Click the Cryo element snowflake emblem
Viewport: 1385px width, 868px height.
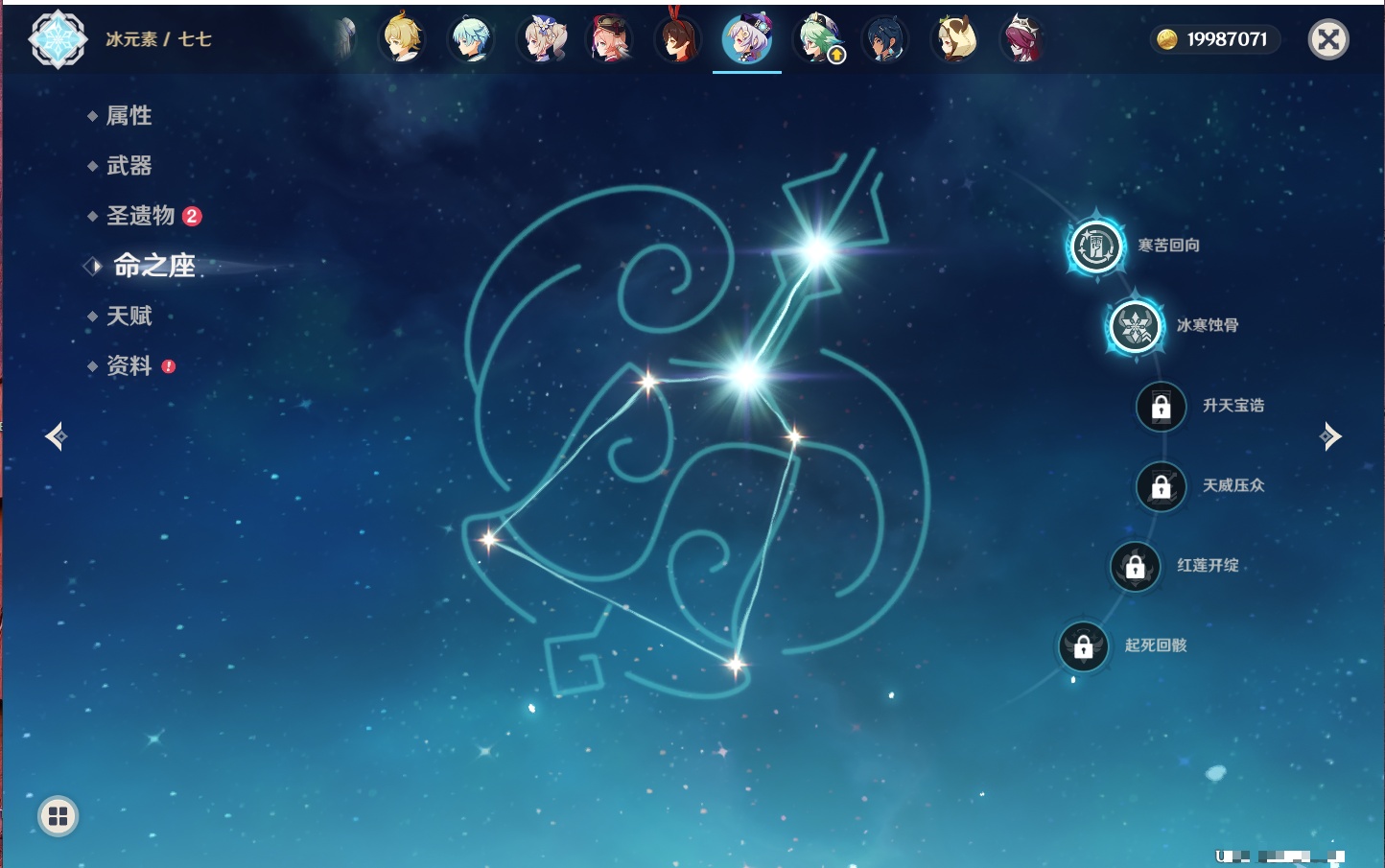[x=58, y=39]
